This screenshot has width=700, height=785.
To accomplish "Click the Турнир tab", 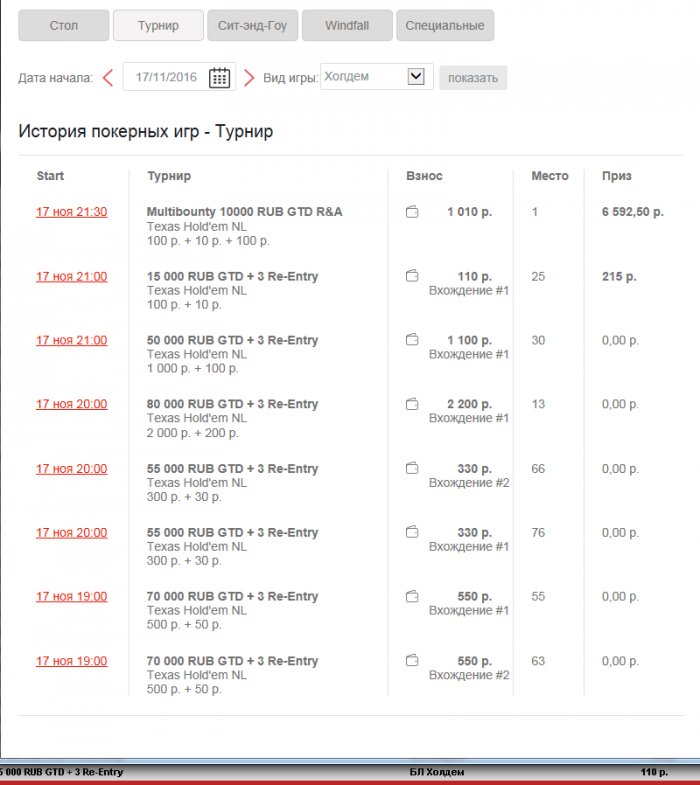I will 158,25.
